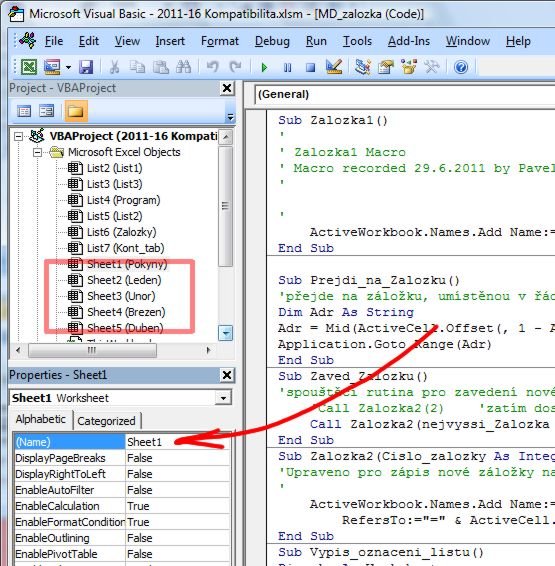The image size is (555, 566).
Task: Click the blue Help question mark icon
Action: click(x=461, y=67)
